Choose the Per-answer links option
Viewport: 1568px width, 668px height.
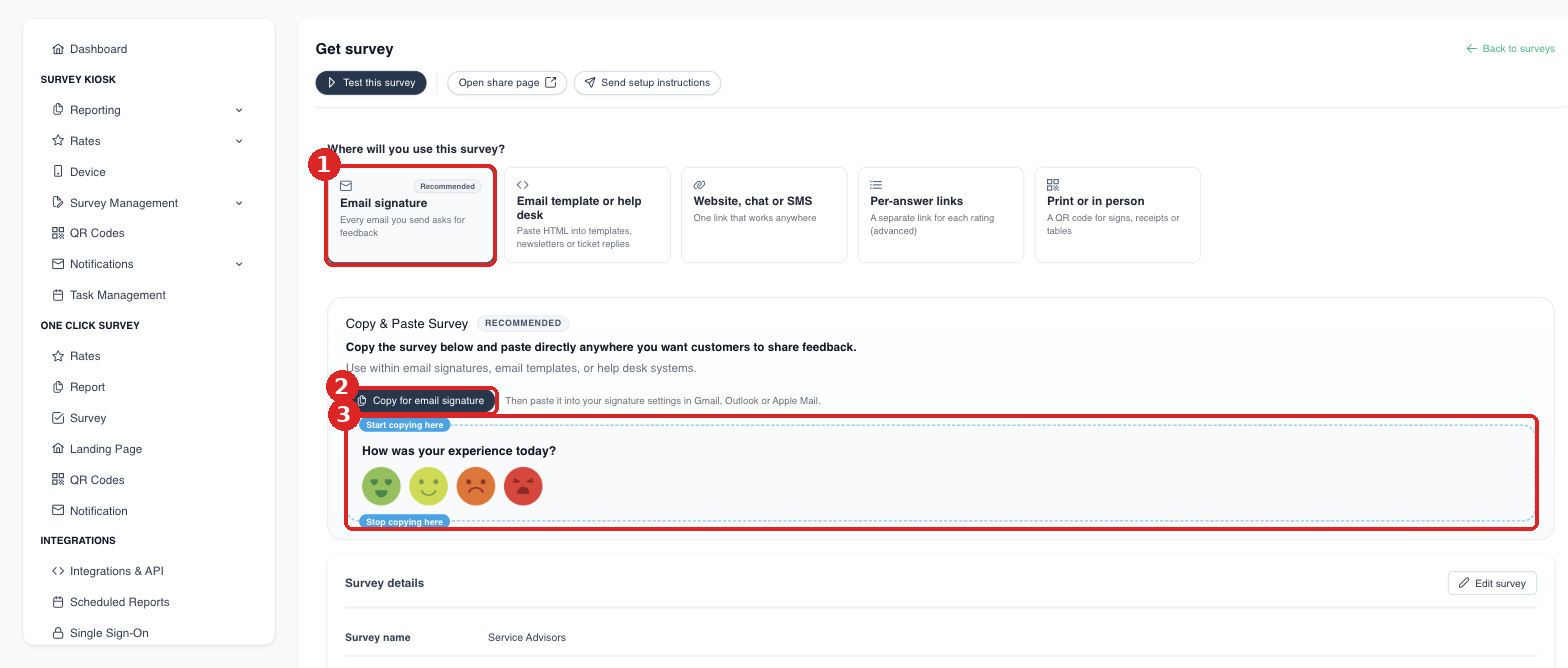click(x=941, y=215)
